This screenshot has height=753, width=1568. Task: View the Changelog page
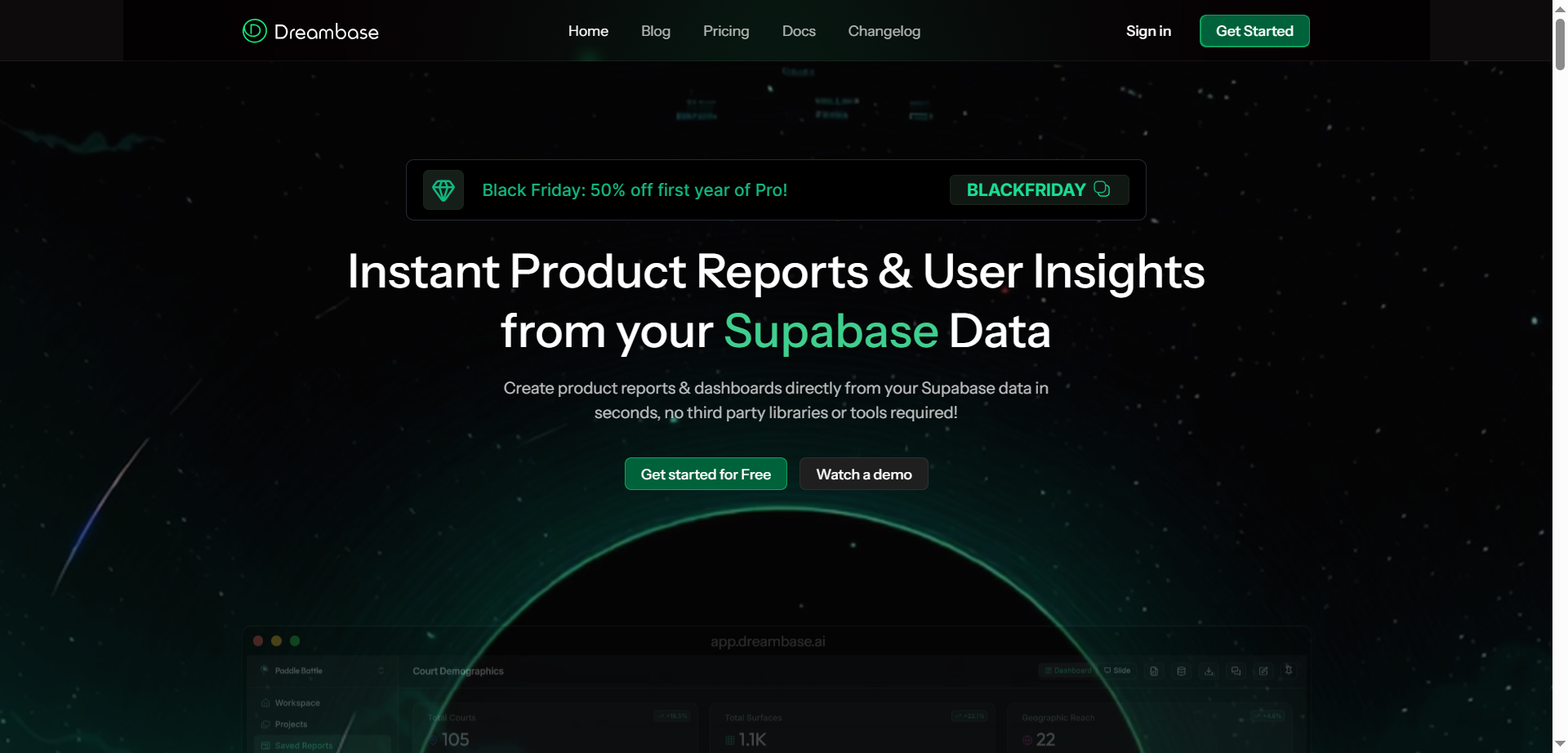(884, 31)
